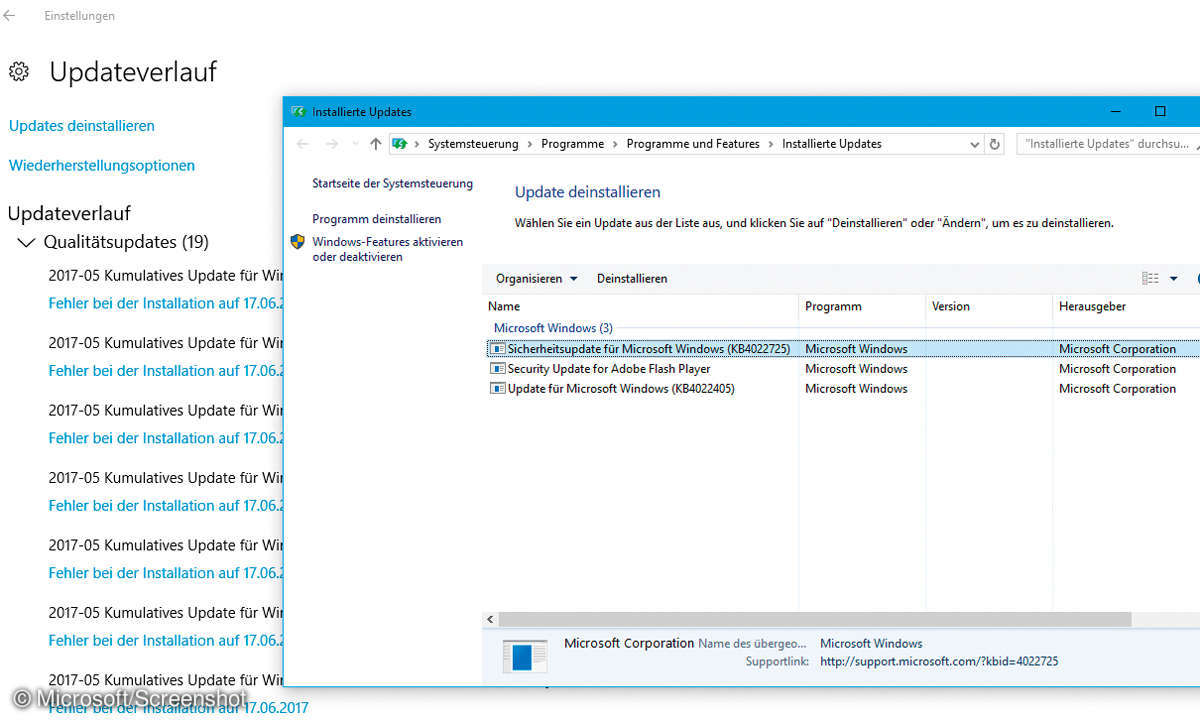The image size is (1200, 720).
Task: Open the view options dropdown arrow
Action: tap(1174, 279)
